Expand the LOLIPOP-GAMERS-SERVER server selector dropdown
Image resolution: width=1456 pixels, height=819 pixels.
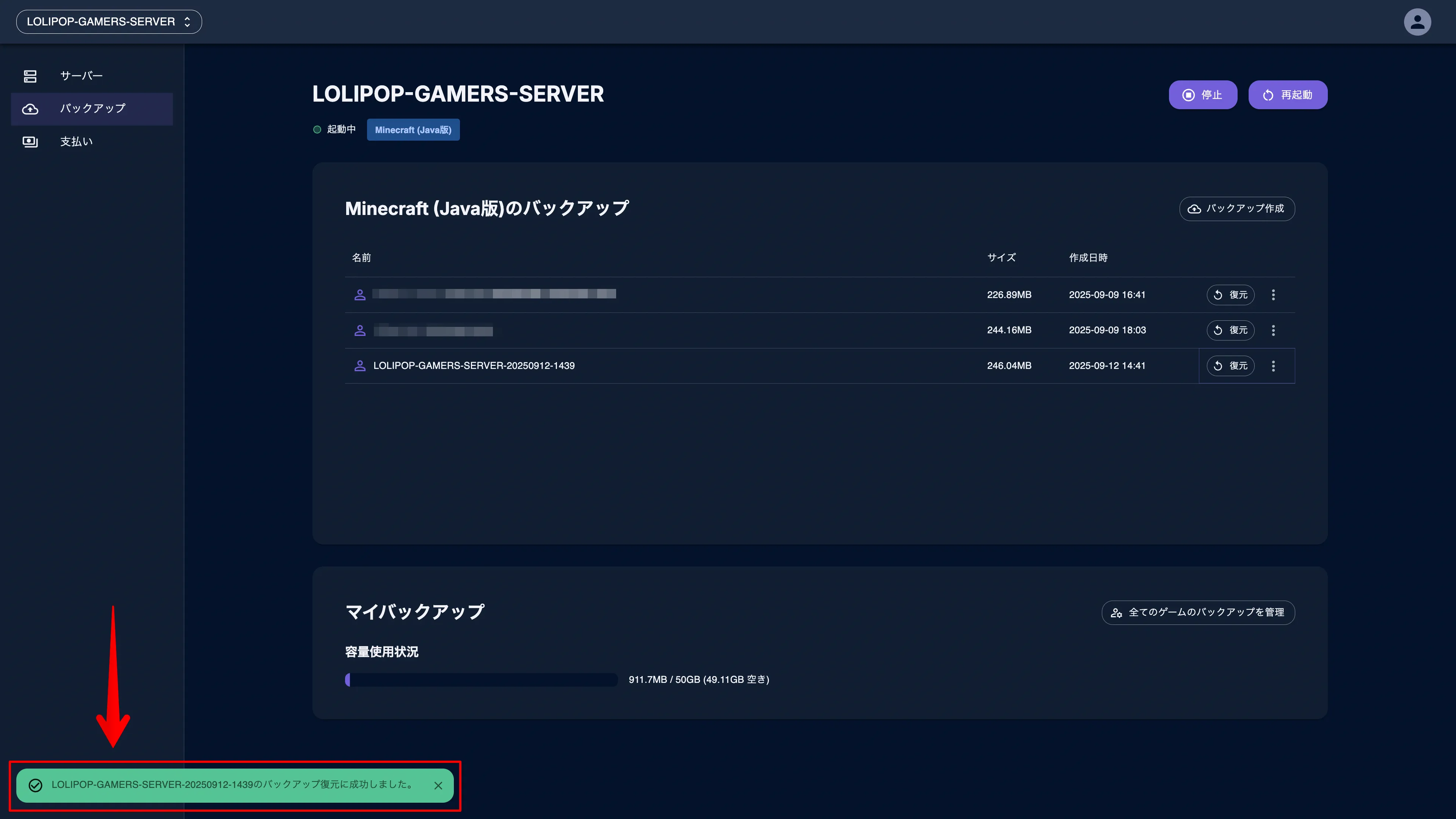[109, 22]
